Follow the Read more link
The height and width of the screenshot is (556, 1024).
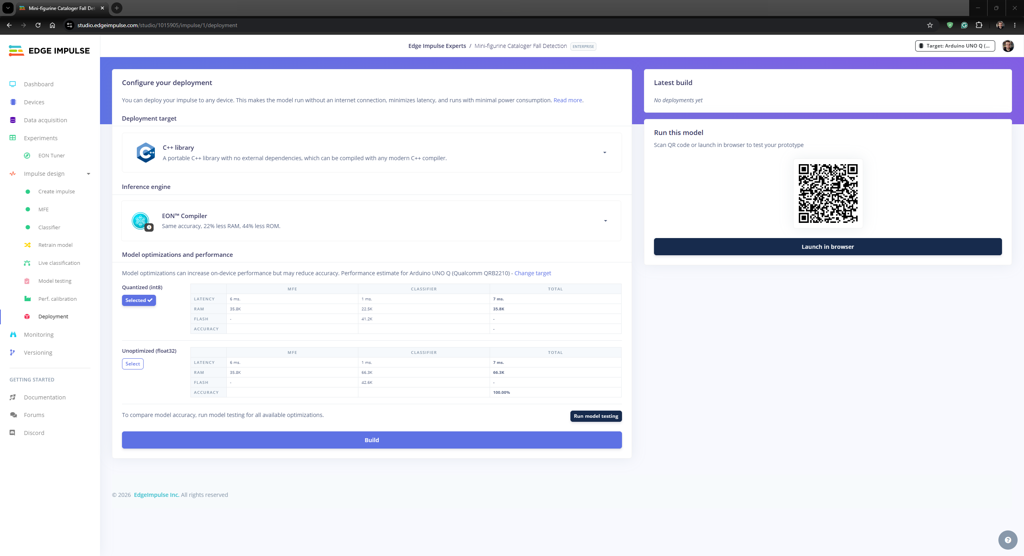[x=568, y=100]
